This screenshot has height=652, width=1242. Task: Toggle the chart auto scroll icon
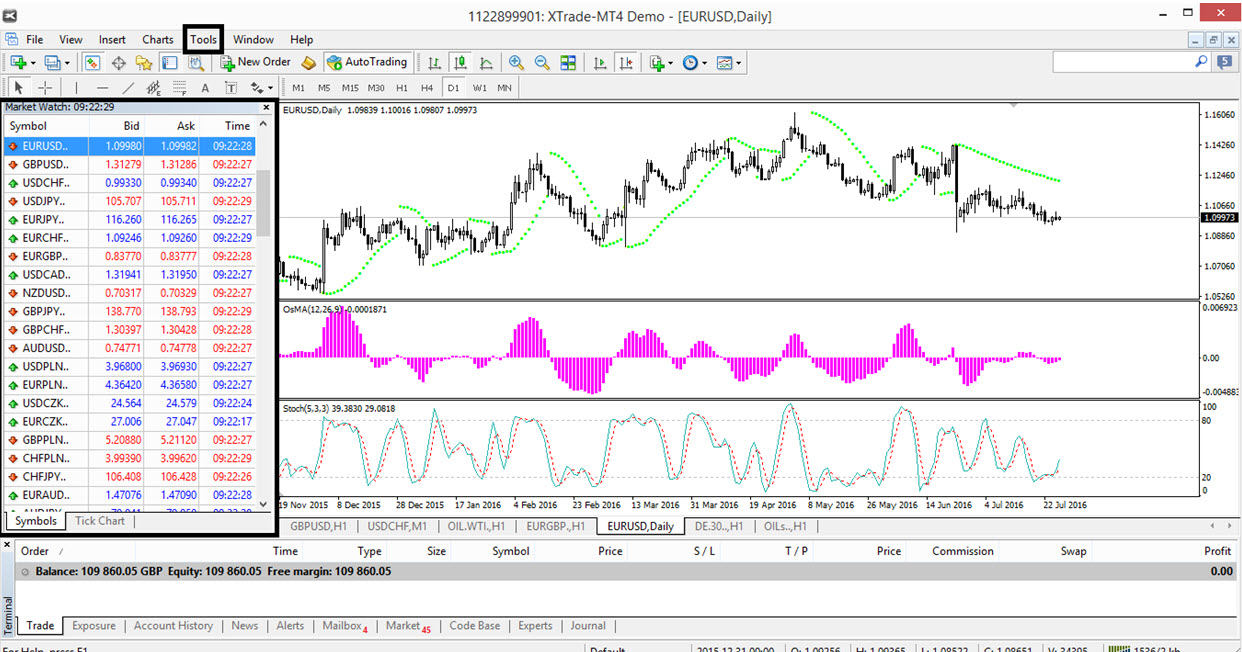(600, 63)
